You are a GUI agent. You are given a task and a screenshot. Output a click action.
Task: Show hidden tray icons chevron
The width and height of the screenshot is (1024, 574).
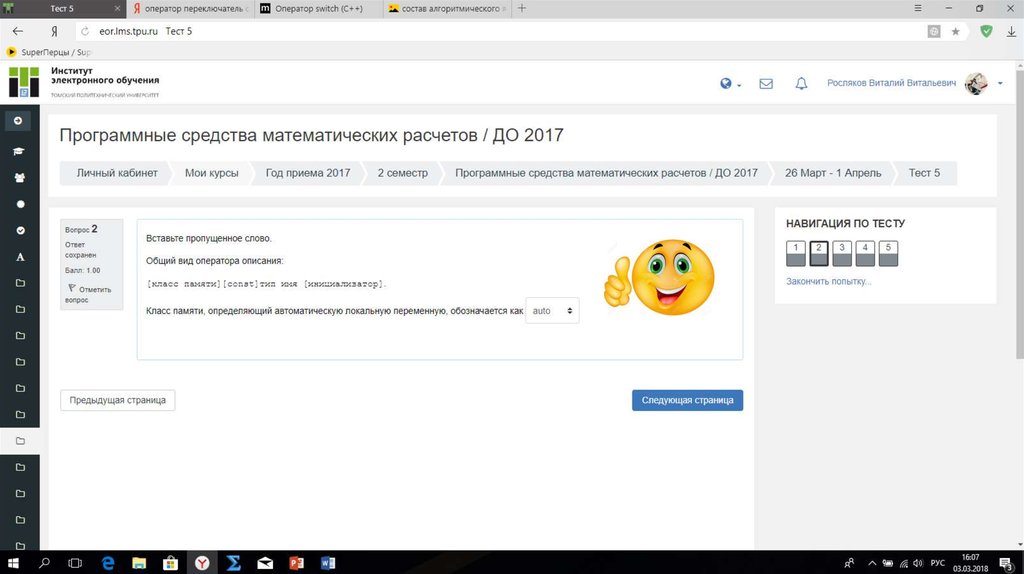click(872, 563)
